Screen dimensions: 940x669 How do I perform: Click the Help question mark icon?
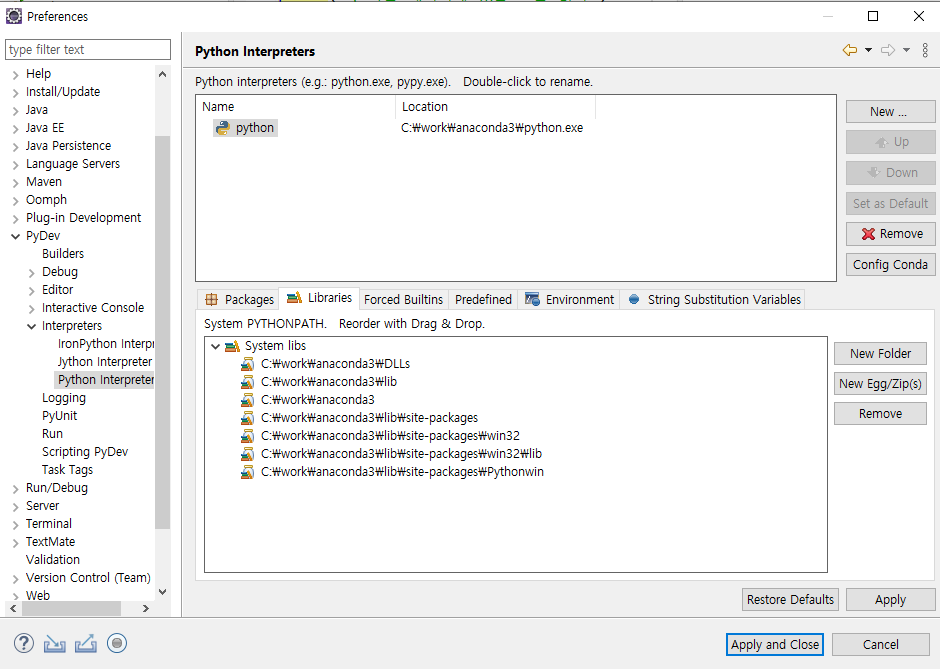(24, 643)
